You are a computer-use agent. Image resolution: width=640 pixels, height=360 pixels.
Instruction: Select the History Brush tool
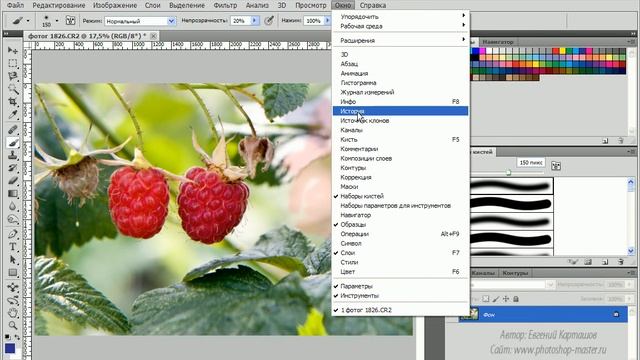click(x=13, y=168)
